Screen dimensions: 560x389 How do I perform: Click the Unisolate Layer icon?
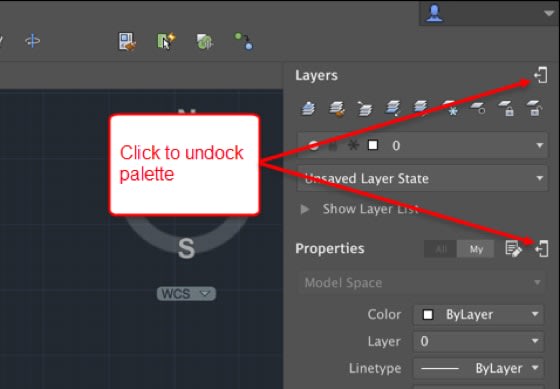[420, 108]
